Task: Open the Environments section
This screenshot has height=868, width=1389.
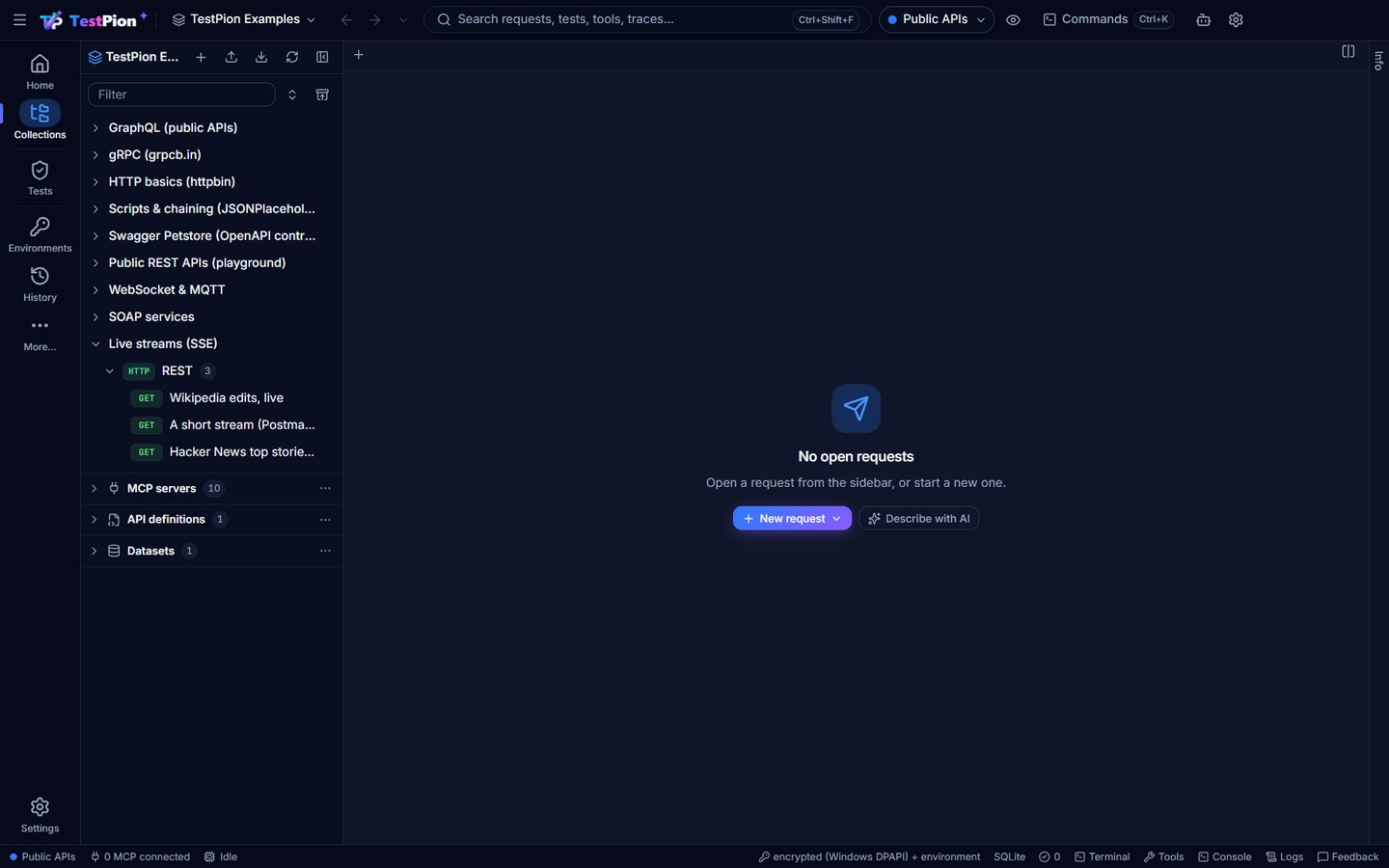Action: (40, 235)
